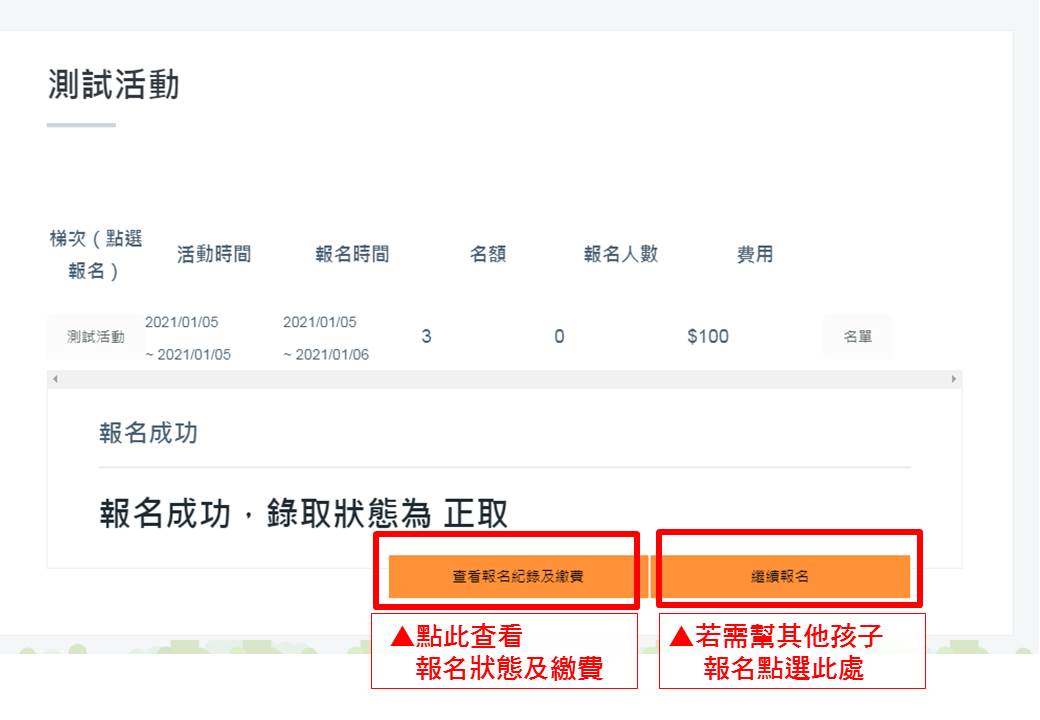The height and width of the screenshot is (720, 1040).
Task: Click the 查看報名紀錄及繳費 orange button
Action: click(x=517, y=576)
